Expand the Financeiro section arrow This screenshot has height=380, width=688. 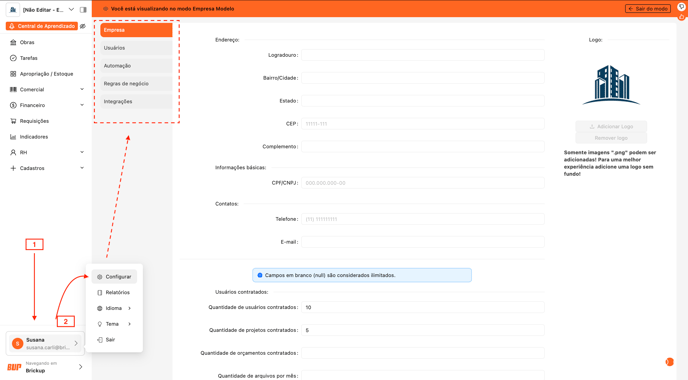[82, 105]
